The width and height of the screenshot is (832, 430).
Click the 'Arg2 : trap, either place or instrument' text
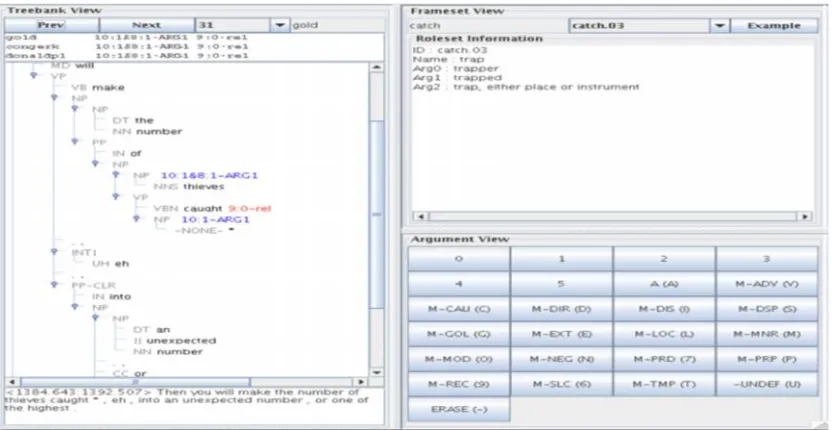click(526, 87)
